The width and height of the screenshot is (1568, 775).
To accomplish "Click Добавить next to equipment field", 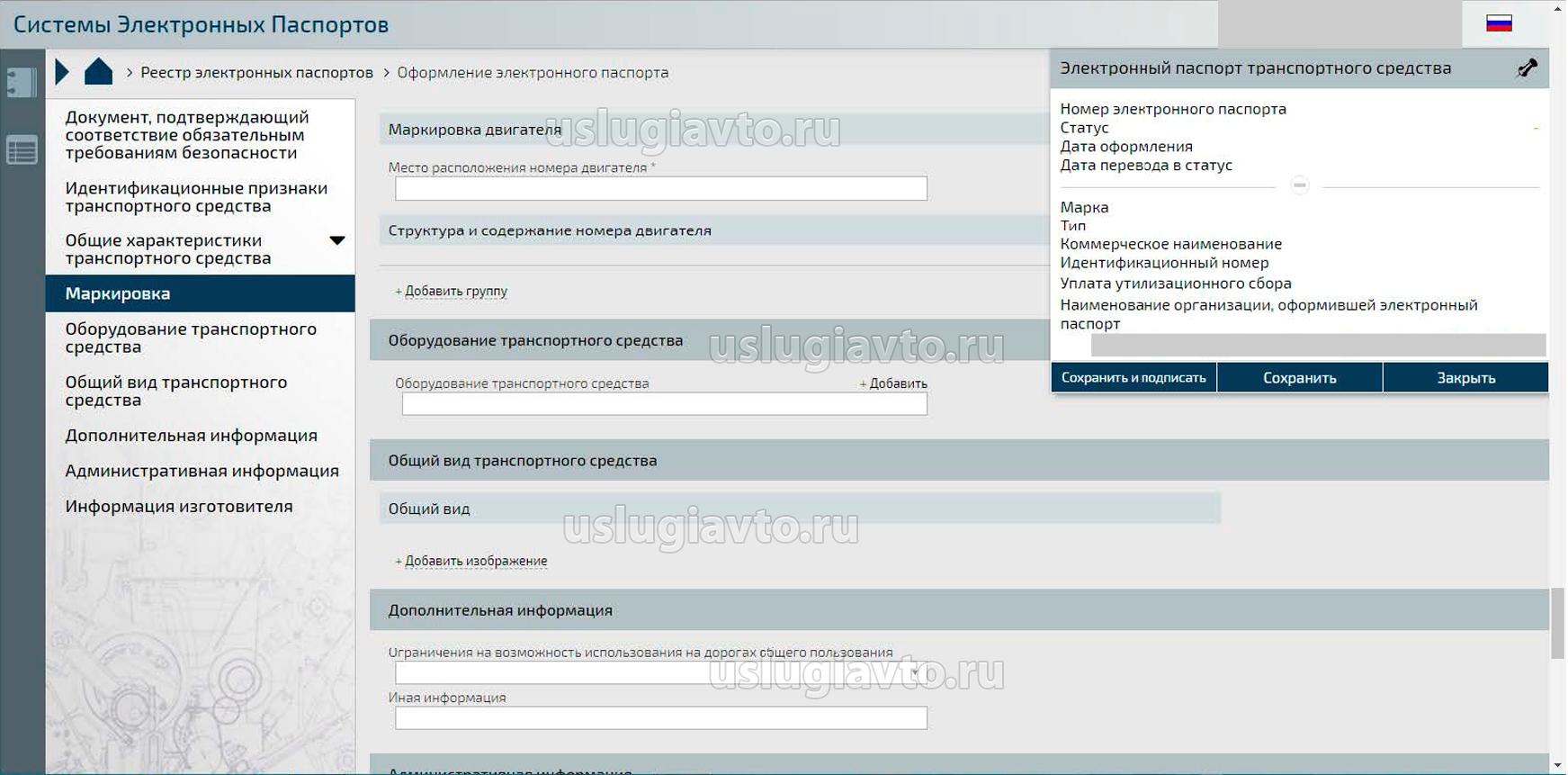I will click(893, 383).
